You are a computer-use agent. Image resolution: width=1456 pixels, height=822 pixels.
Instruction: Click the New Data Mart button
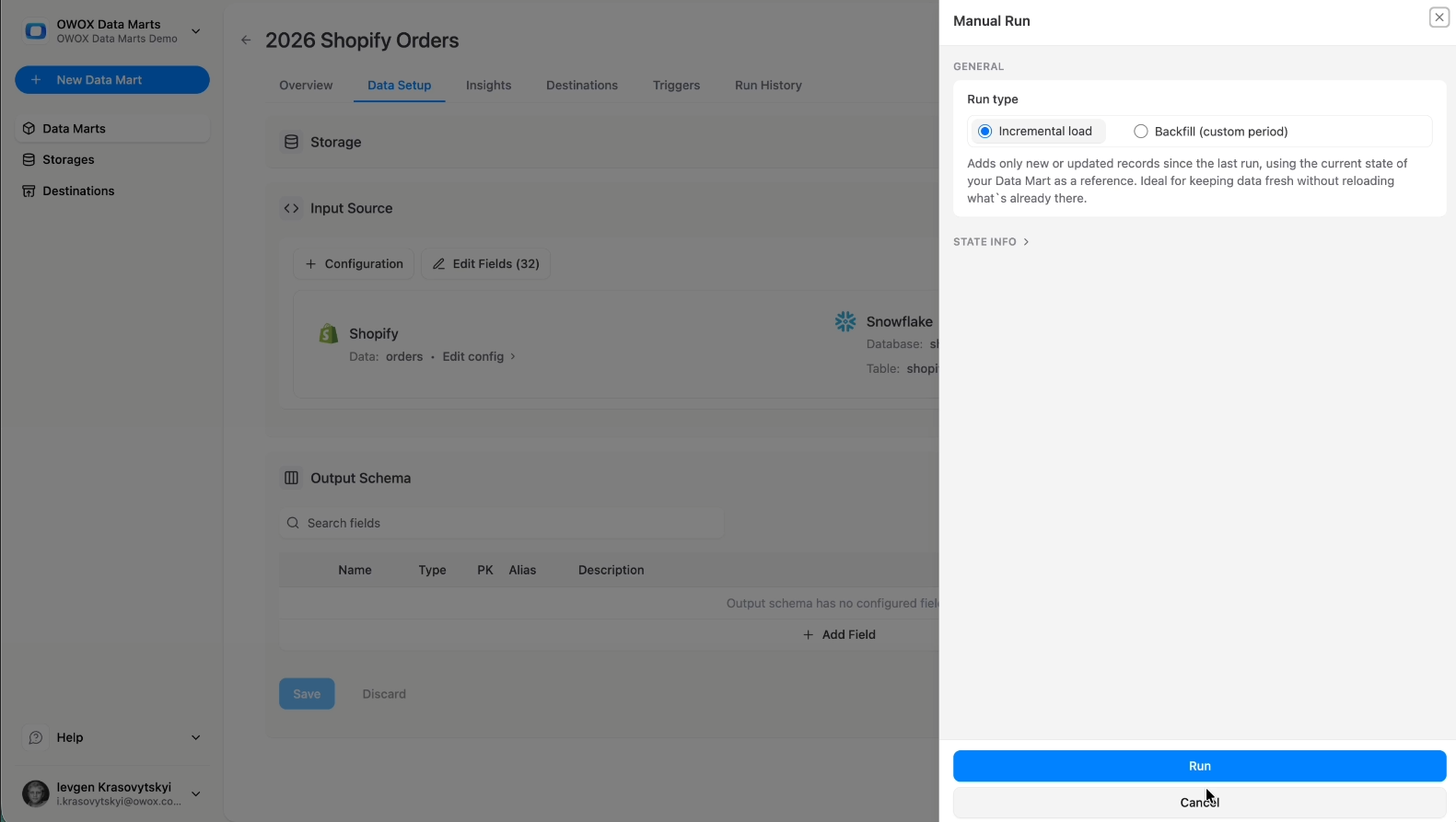(x=112, y=80)
